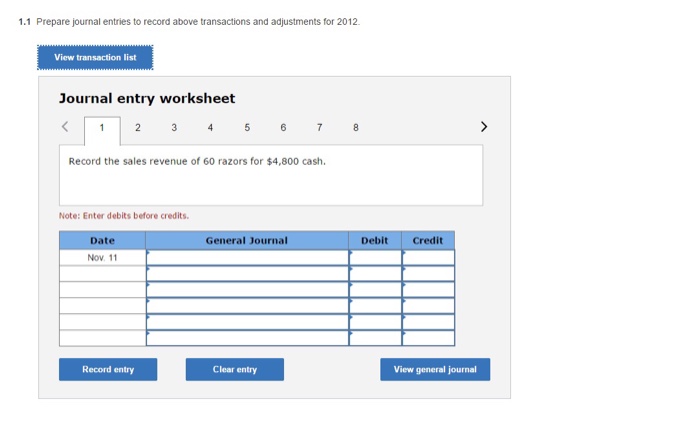Select fourth row Debit cell
The width and height of the screenshot is (700, 435).
point(375,306)
